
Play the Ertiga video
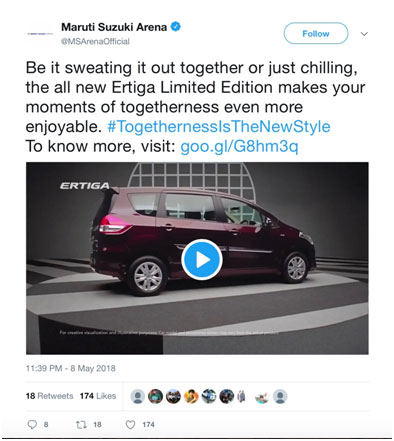coord(202,259)
